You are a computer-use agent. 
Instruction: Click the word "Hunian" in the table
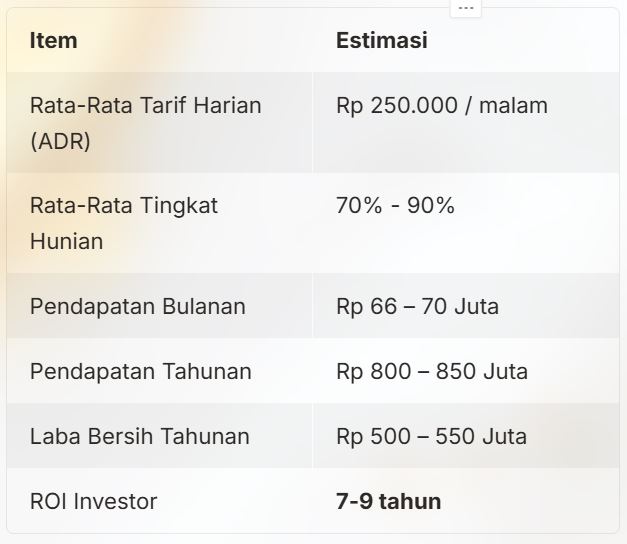[x=66, y=241]
